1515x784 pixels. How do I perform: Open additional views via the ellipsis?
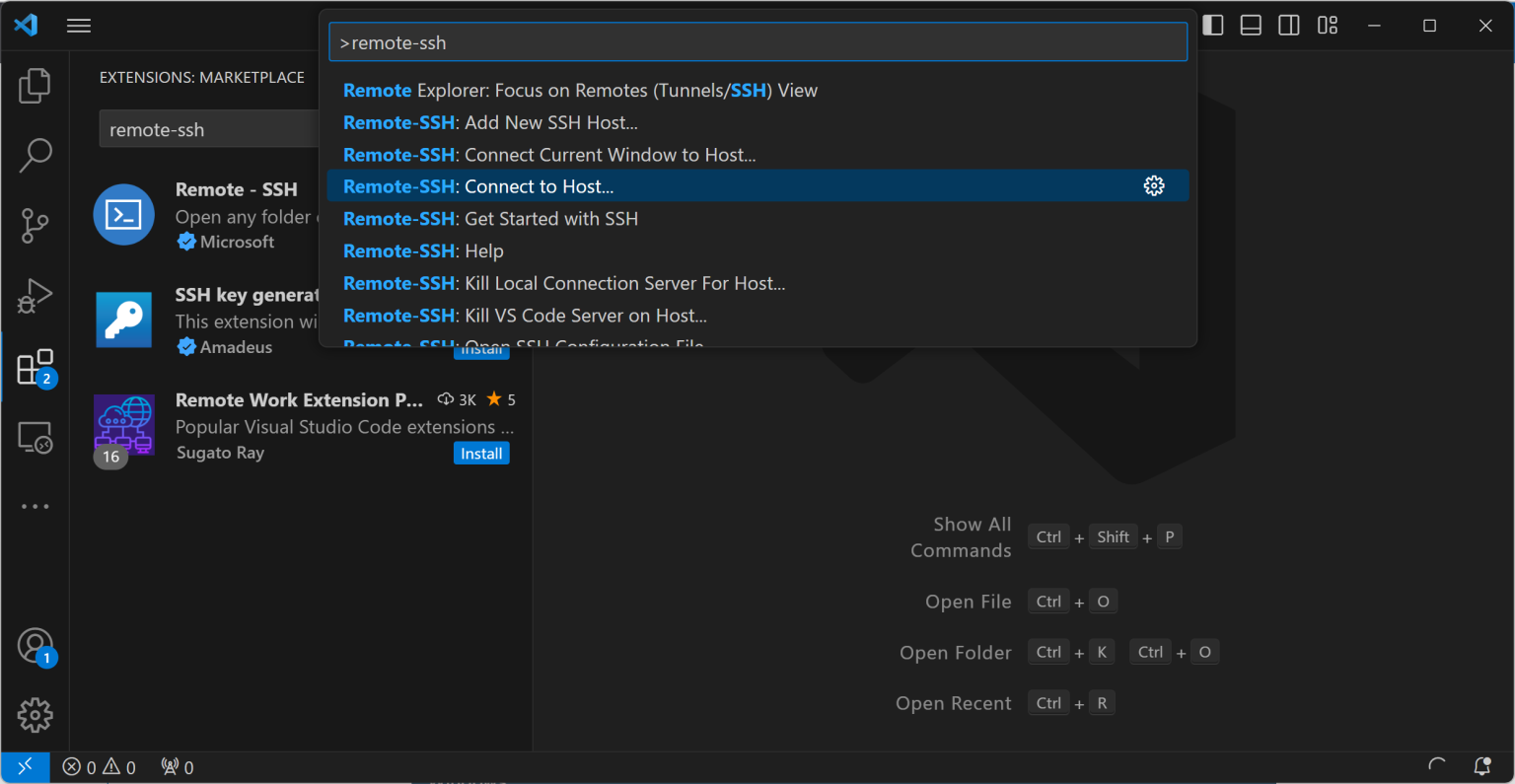pos(35,506)
